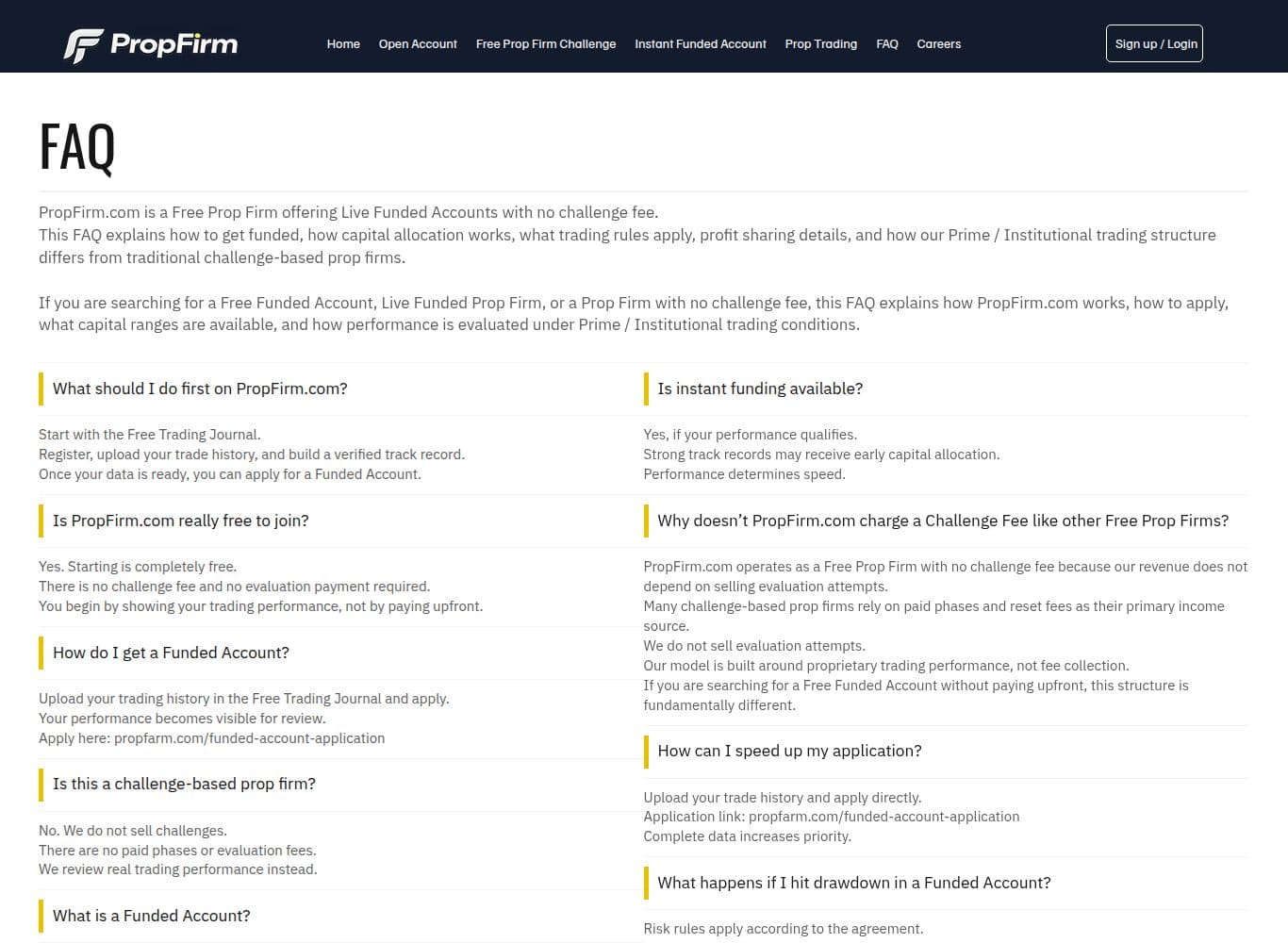The height and width of the screenshot is (943, 1288).
Task: Open Prop Trading nav link
Action: click(x=821, y=44)
